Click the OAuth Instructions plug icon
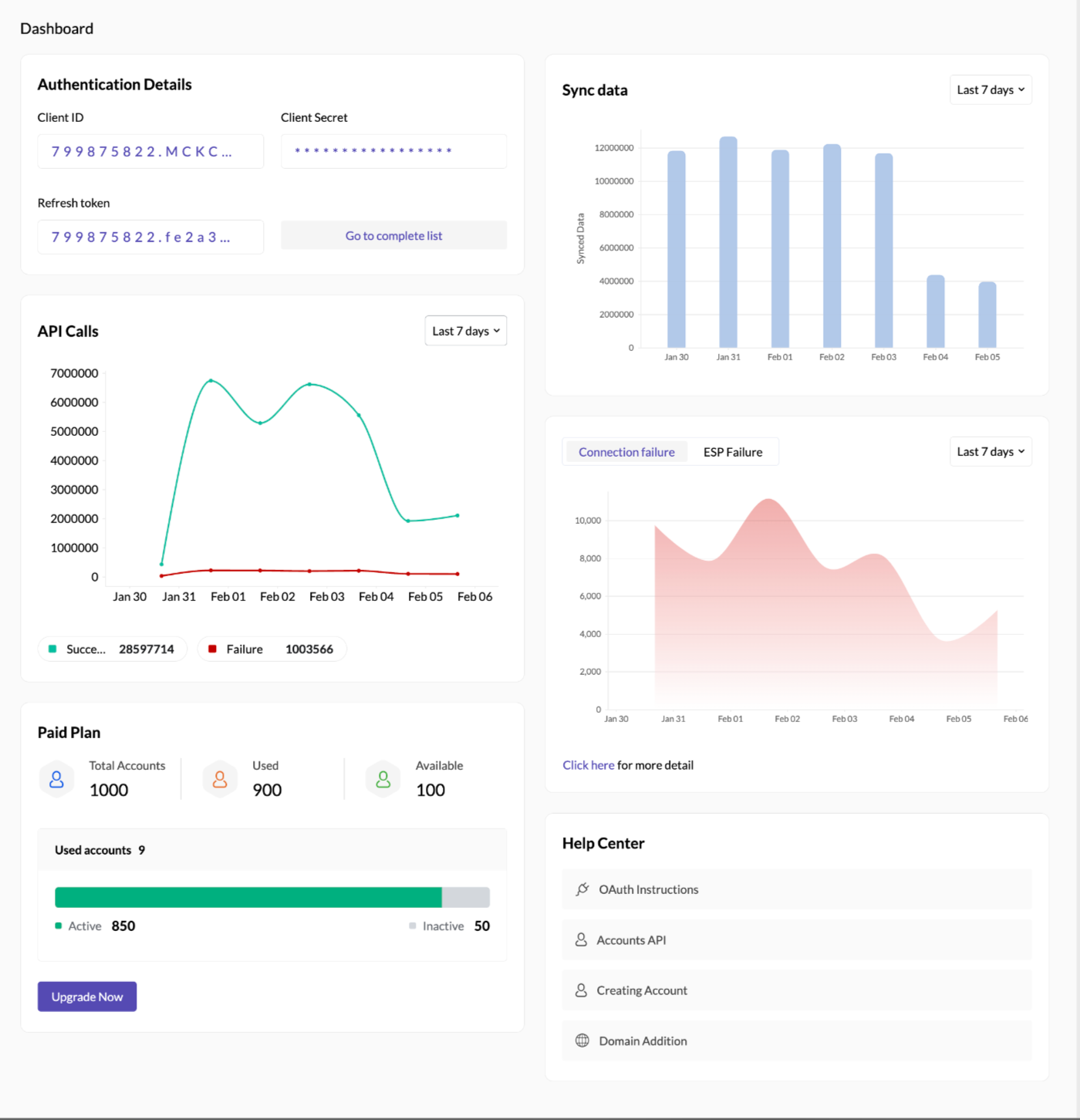The width and height of the screenshot is (1080, 1120). [x=582, y=889]
